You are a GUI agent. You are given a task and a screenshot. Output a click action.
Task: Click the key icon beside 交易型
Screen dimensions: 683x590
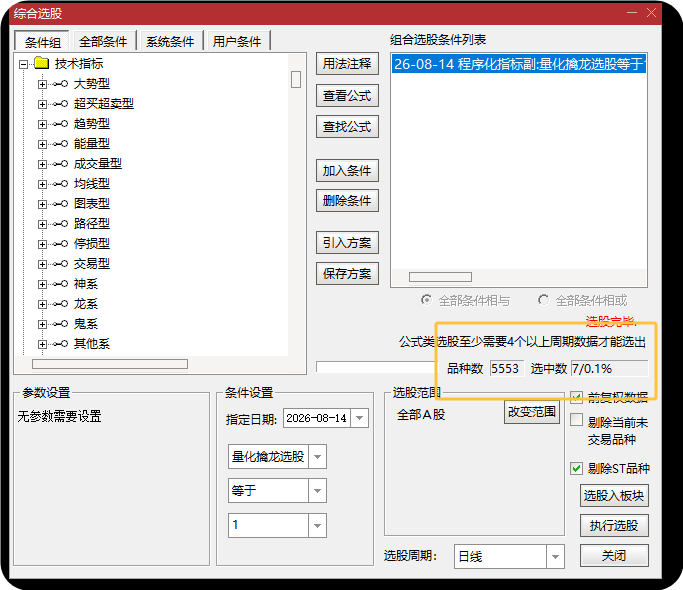pyautogui.click(x=61, y=264)
